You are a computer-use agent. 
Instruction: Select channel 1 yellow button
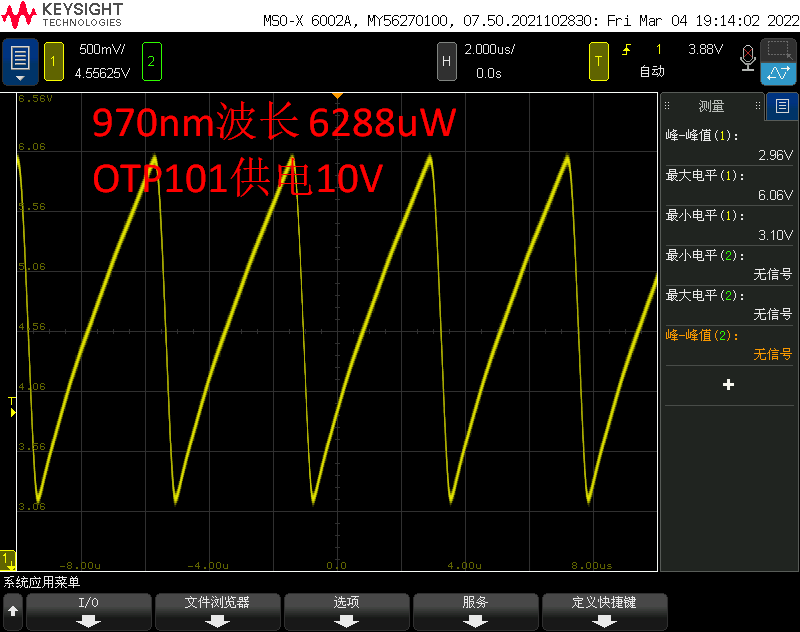pos(54,62)
